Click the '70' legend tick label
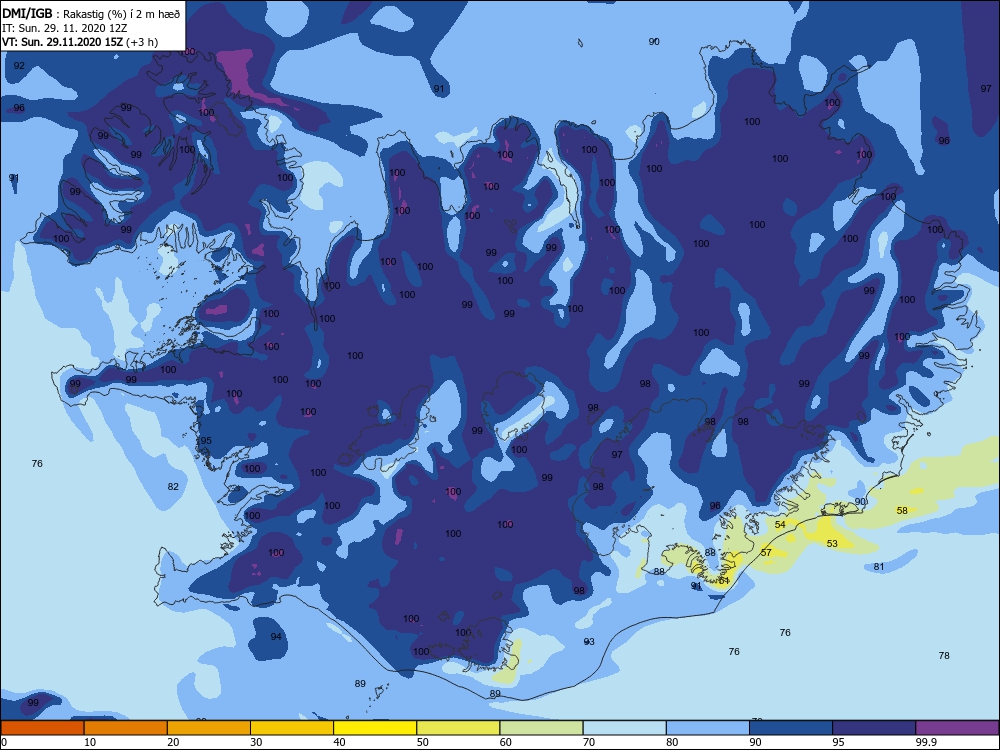This screenshot has height=750, width=1000. point(589,742)
